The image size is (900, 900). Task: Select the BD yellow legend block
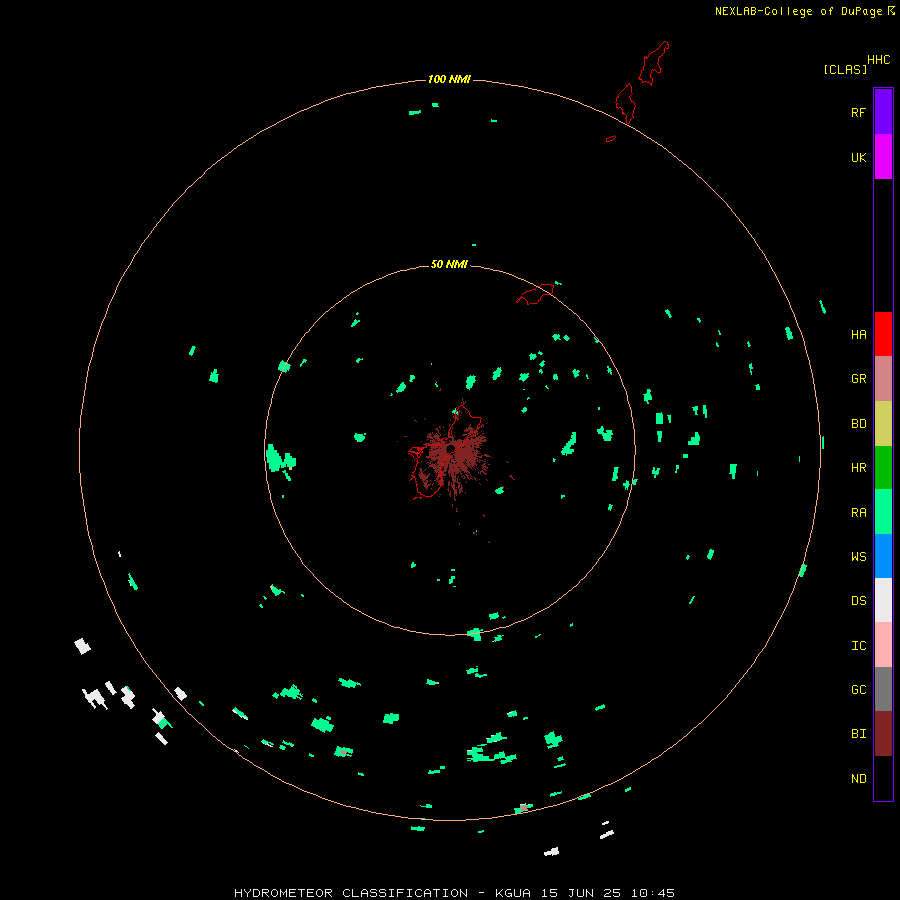coord(883,424)
